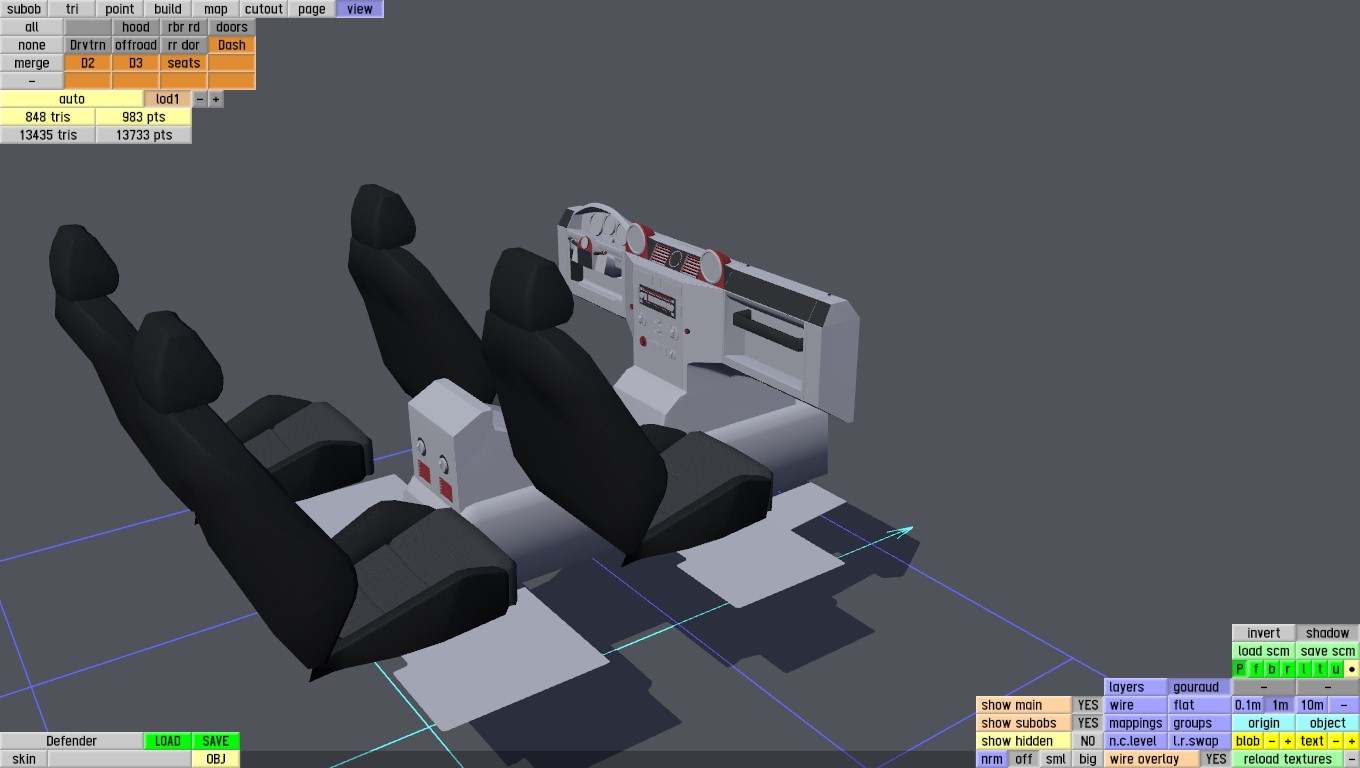Select the u underside view button
The height and width of the screenshot is (768, 1360).
point(1336,669)
